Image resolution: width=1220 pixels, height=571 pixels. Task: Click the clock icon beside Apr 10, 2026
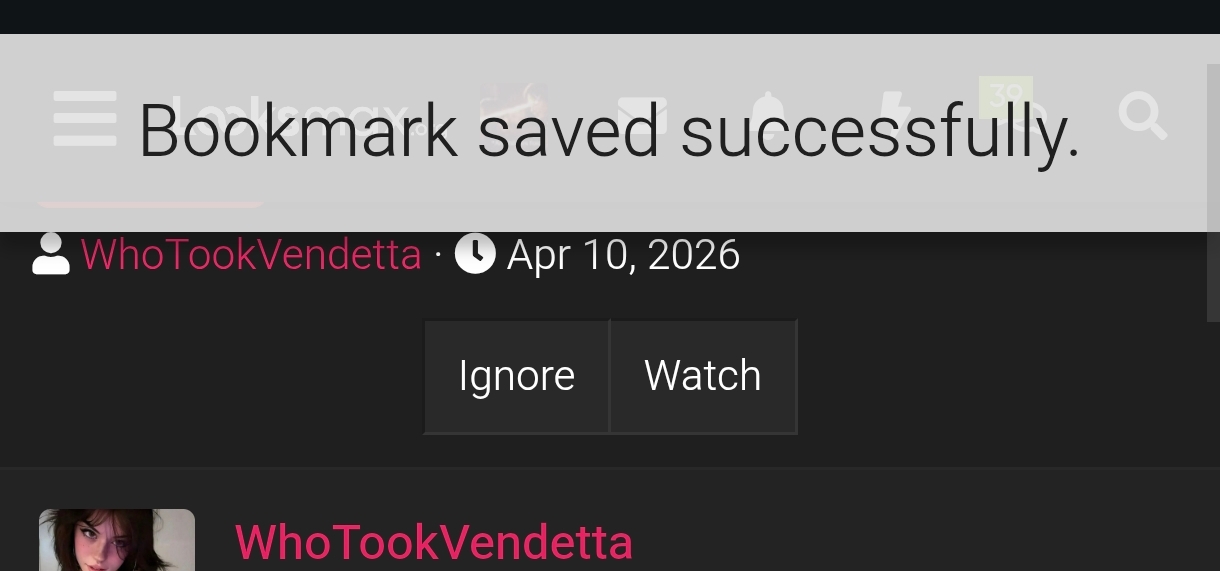[x=475, y=254]
